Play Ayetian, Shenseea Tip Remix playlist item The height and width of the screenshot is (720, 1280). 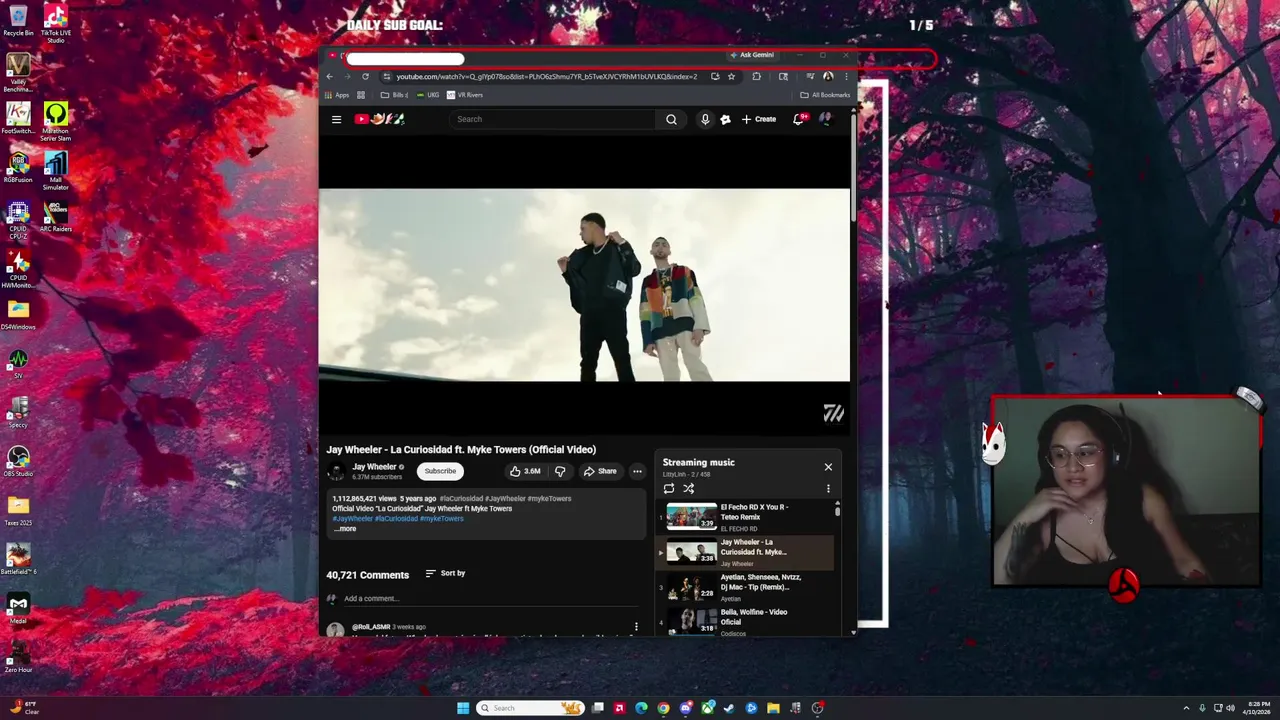coord(745,587)
